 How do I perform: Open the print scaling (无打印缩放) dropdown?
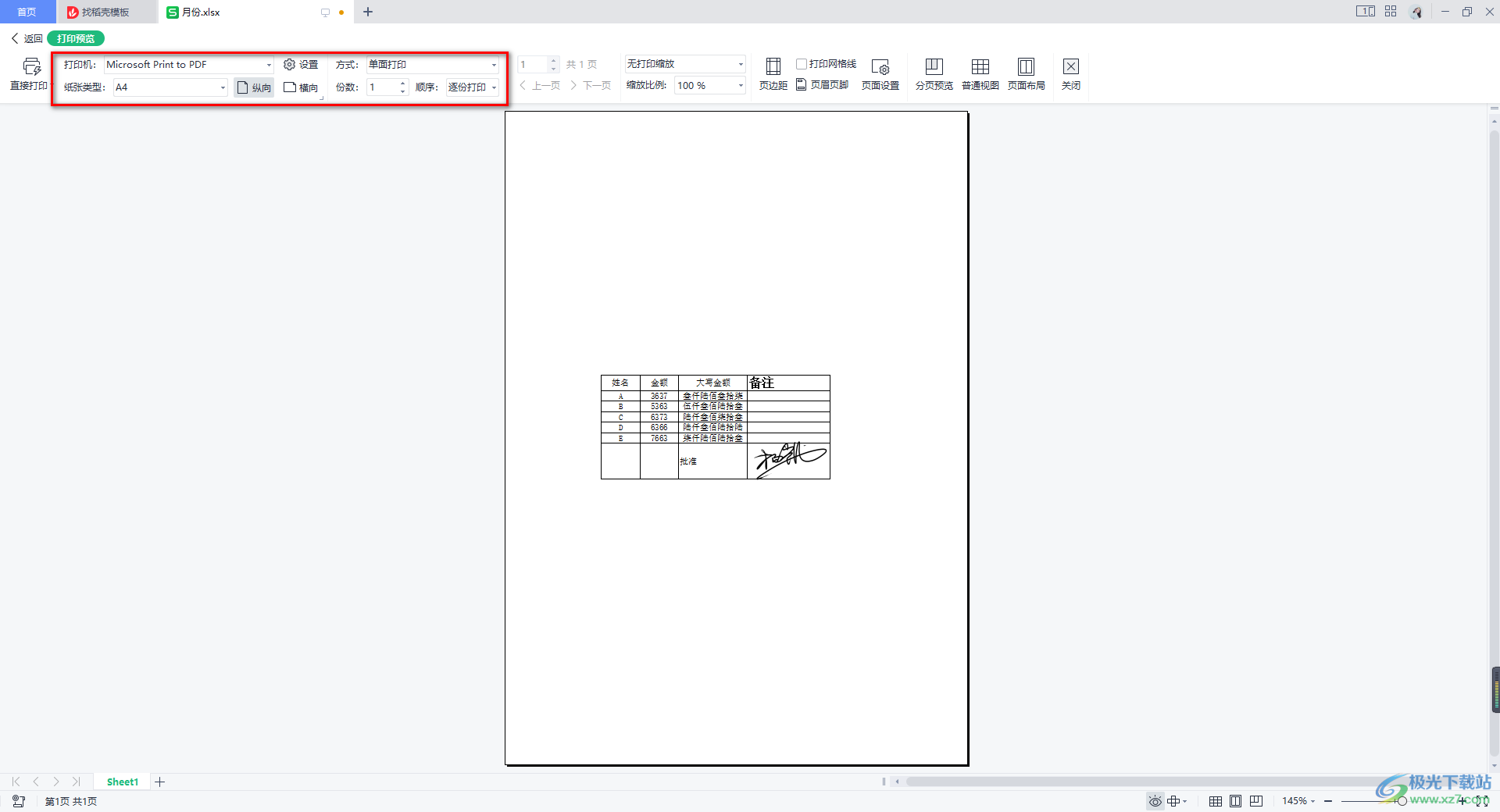[x=685, y=64]
